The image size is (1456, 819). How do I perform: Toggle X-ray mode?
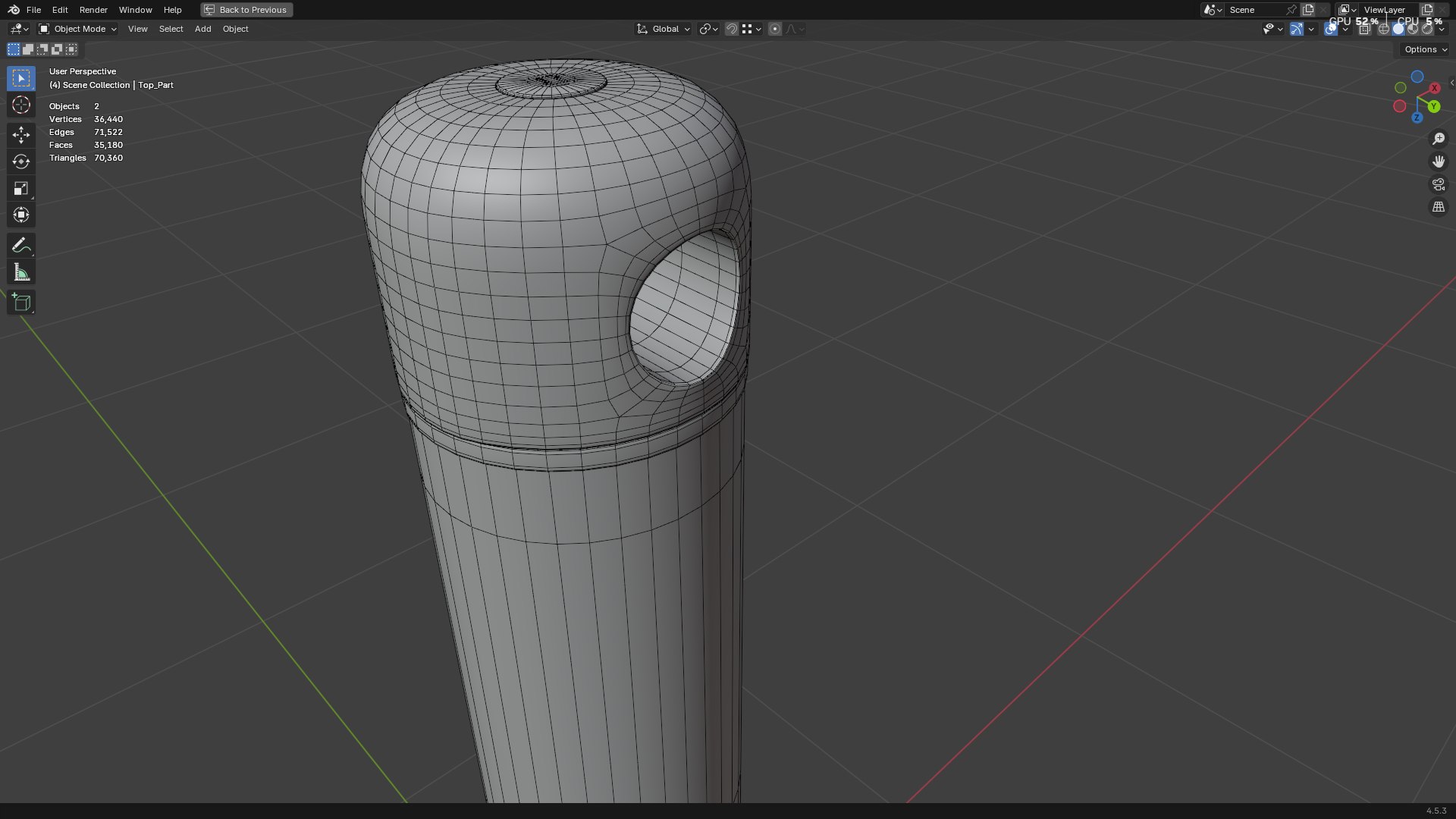point(1364,29)
